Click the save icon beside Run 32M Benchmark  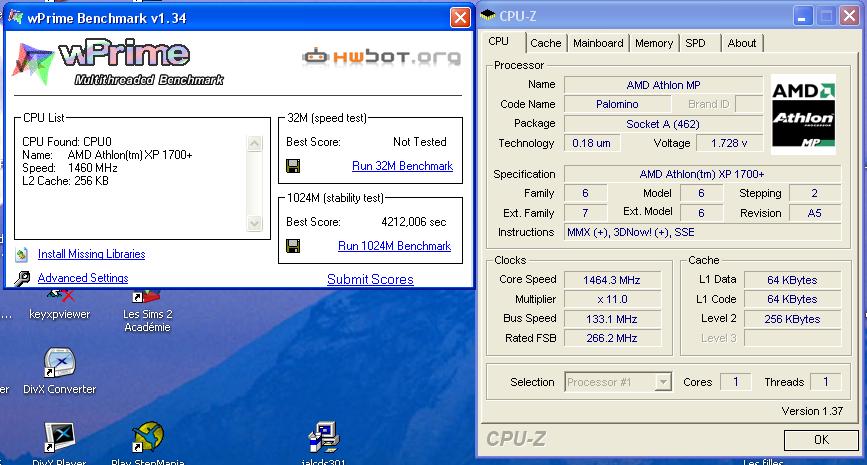click(293, 166)
